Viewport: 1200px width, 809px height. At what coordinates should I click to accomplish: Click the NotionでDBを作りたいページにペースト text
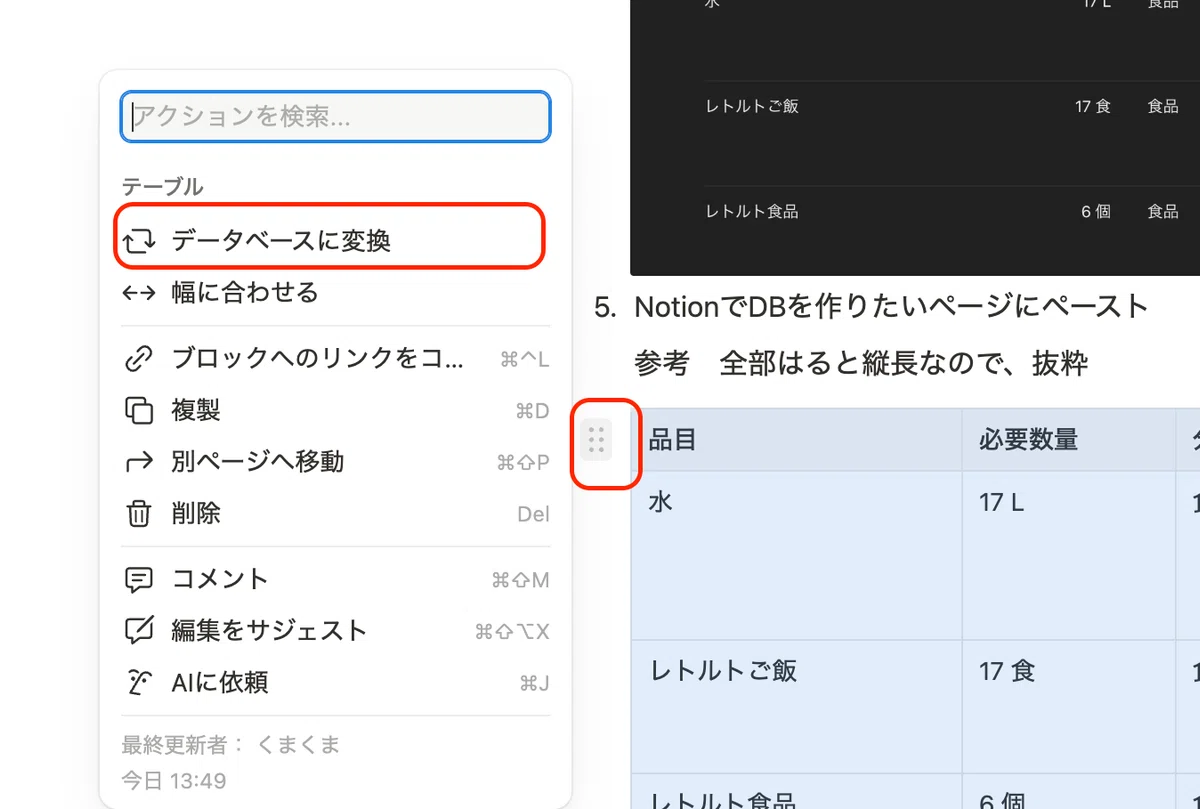[x=890, y=306]
